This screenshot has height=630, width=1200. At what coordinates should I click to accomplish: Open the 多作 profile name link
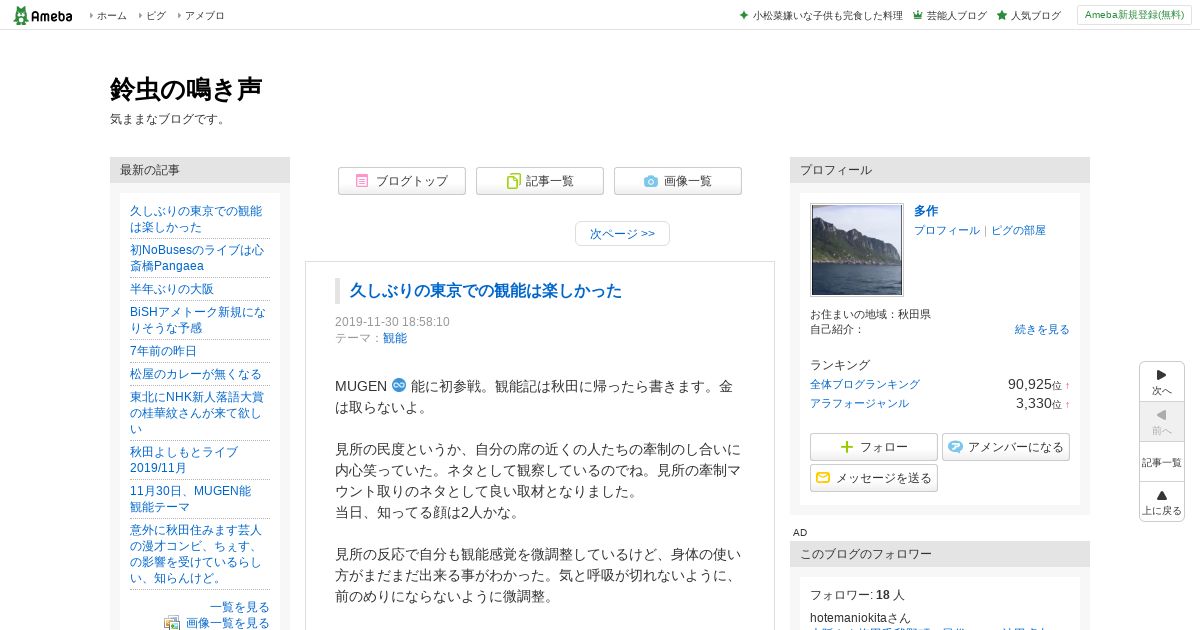point(926,211)
